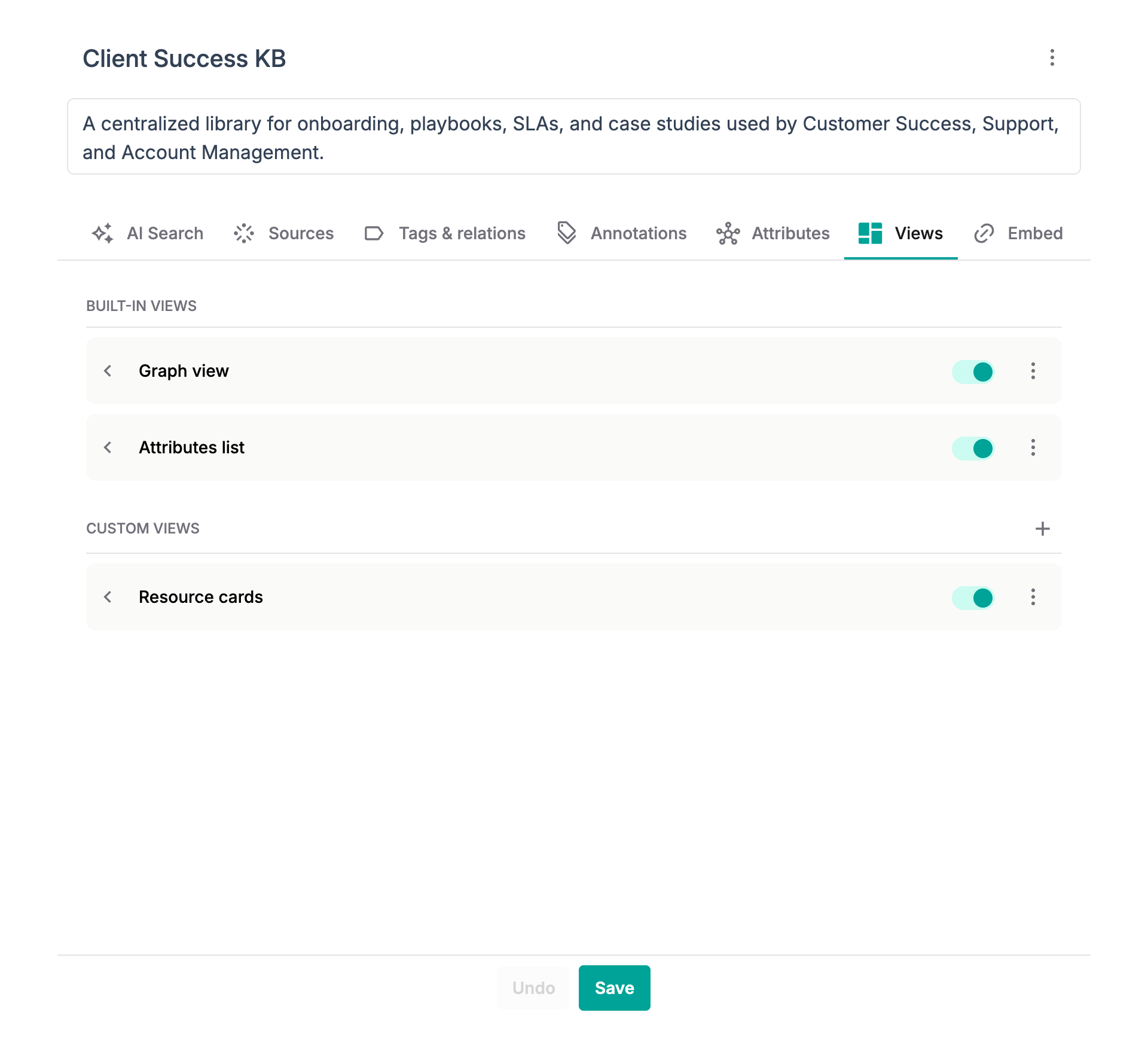
Task: Expand the Resource cards chevron
Action: click(108, 597)
